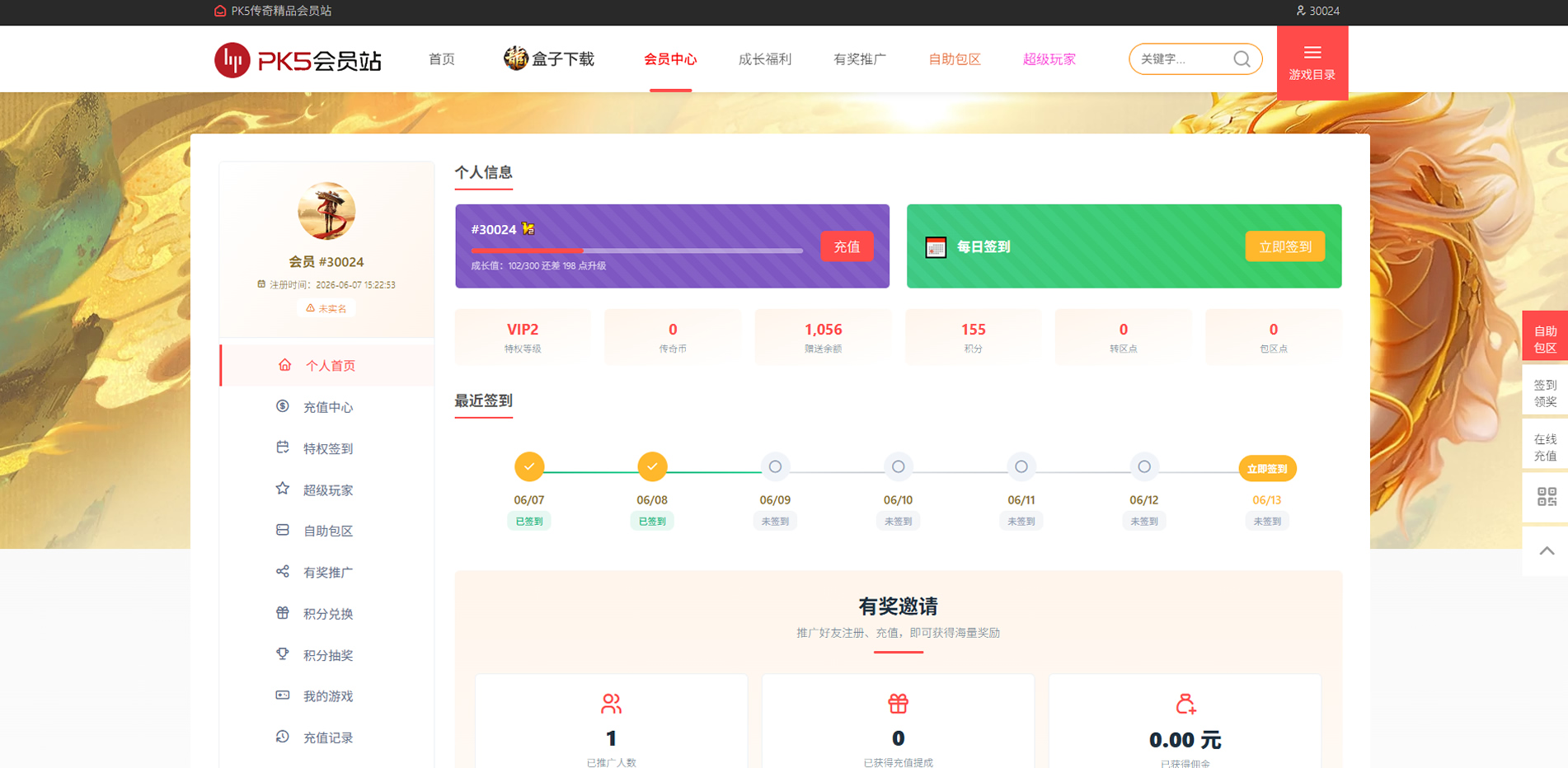Click the 0 包区点 card
The width and height of the screenshot is (1568, 768).
click(1273, 337)
